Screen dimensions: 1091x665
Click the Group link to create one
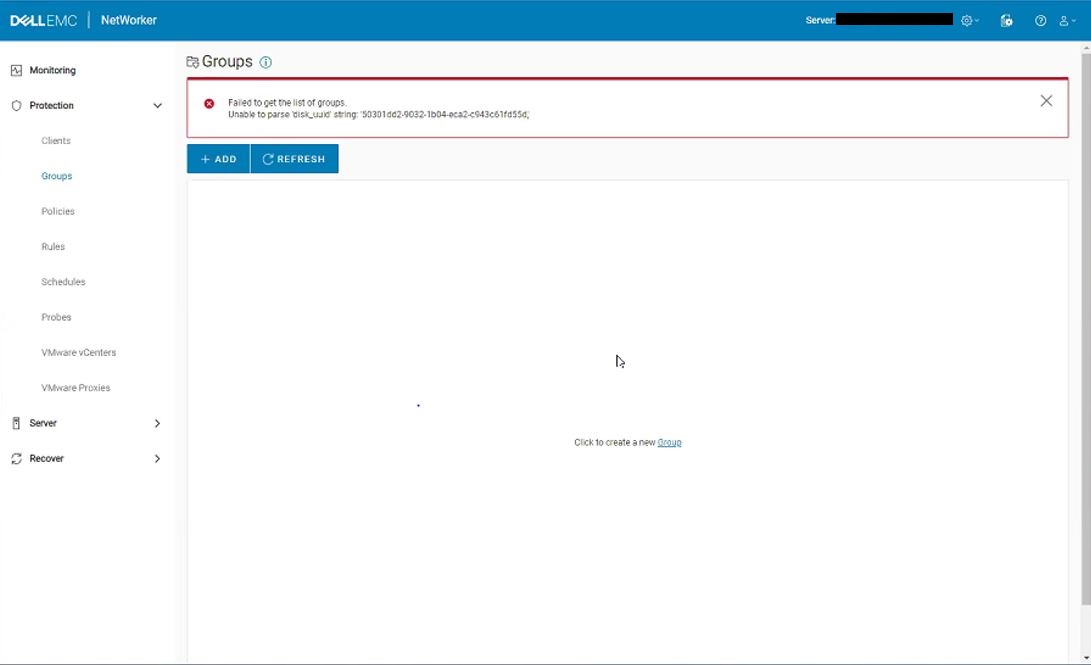click(x=668, y=441)
